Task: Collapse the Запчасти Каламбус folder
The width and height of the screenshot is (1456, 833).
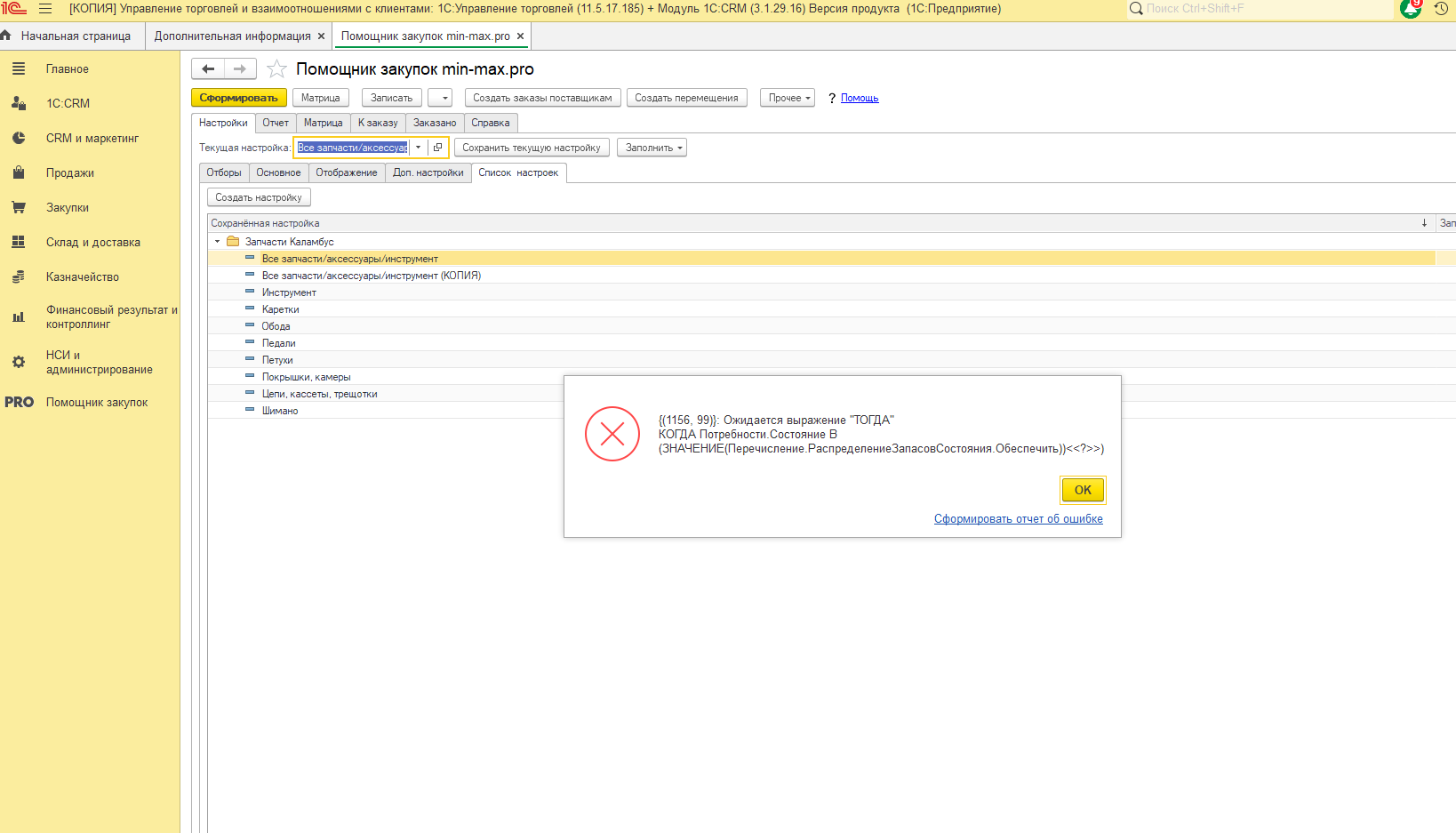Action: 217,242
